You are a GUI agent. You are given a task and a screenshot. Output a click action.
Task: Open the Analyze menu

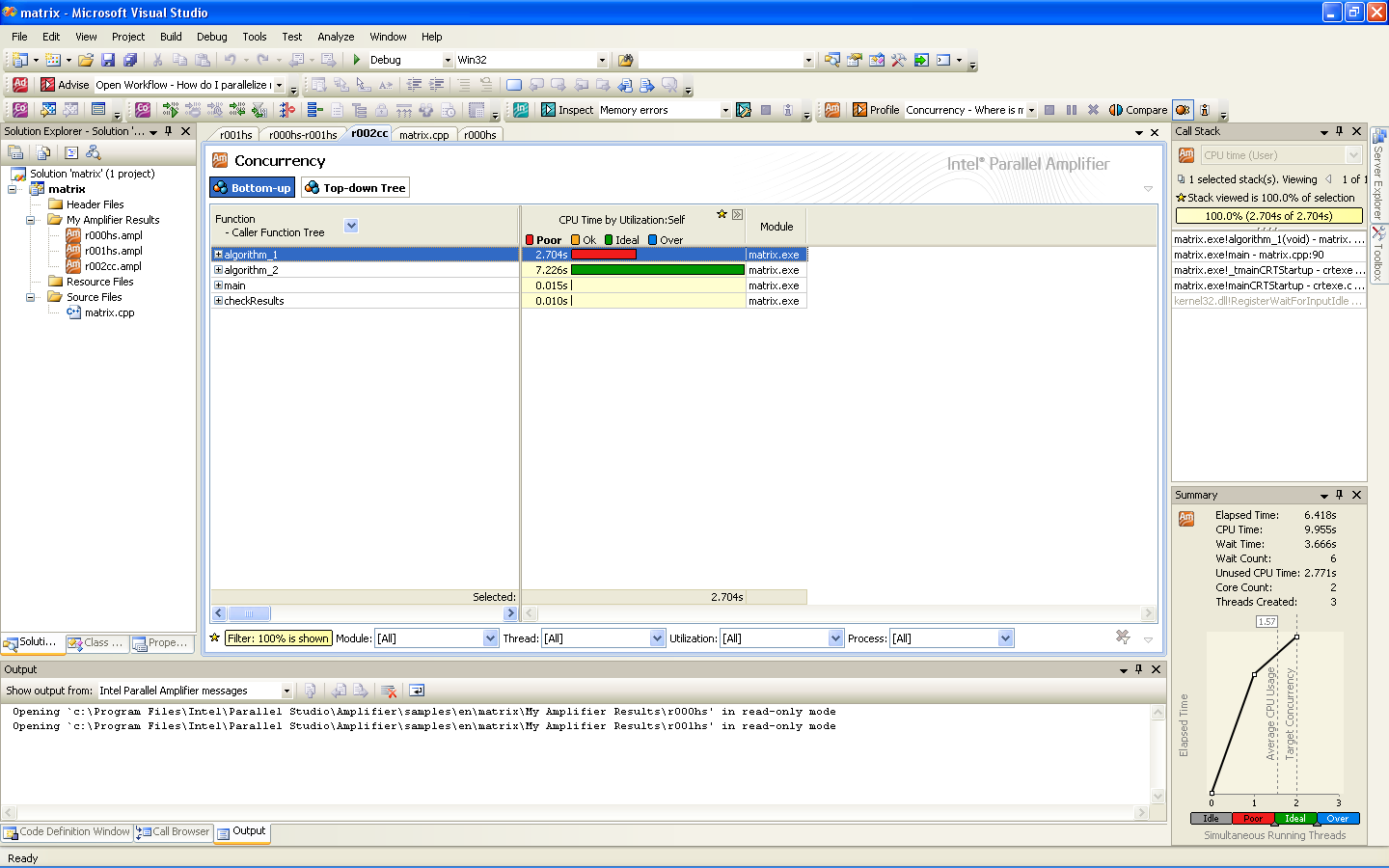coord(336,37)
